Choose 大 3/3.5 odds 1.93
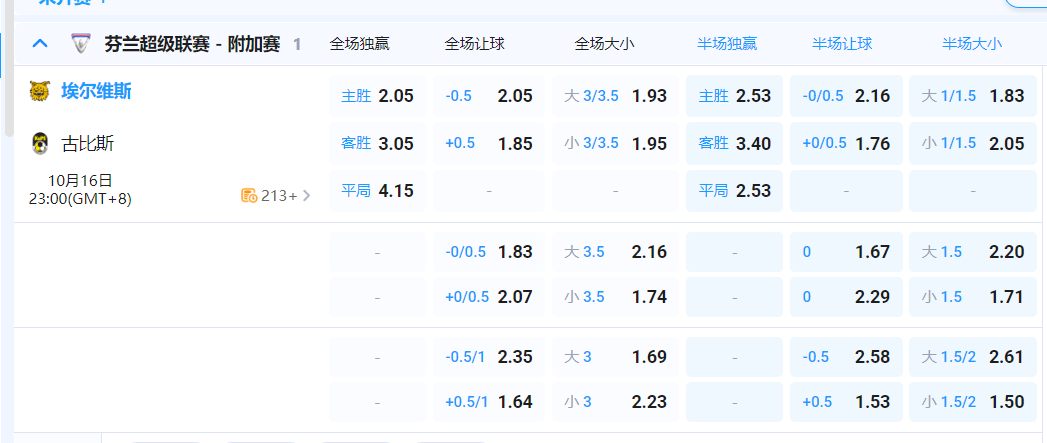Screen dimensions: 1047x443 tap(615, 96)
